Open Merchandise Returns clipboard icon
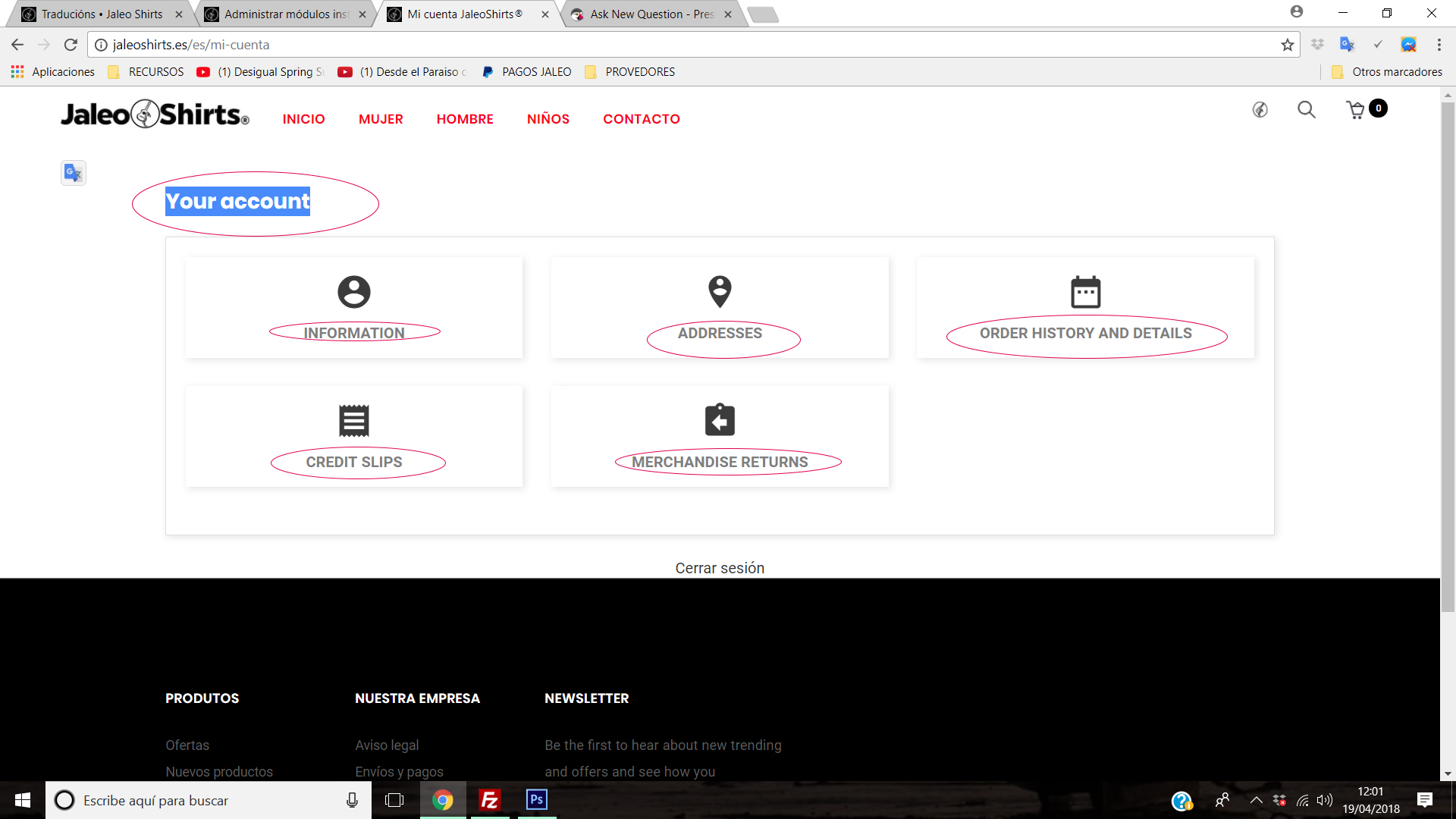Screen dimensions: 1456x819 (x=720, y=420)
